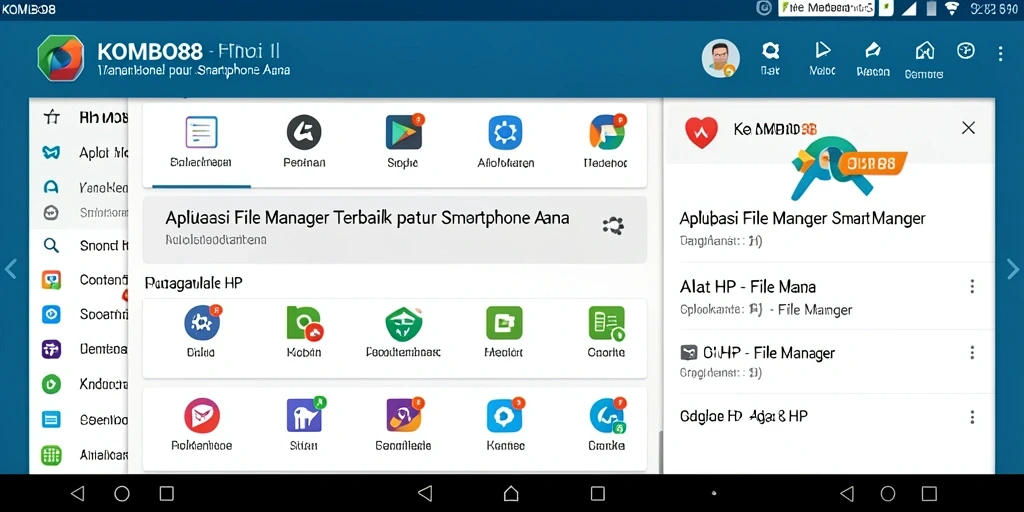Open the three-dot overflow menu in header
Image resolution: width=1024 pixels, height=512 pixels.
tap(1000, 54)
